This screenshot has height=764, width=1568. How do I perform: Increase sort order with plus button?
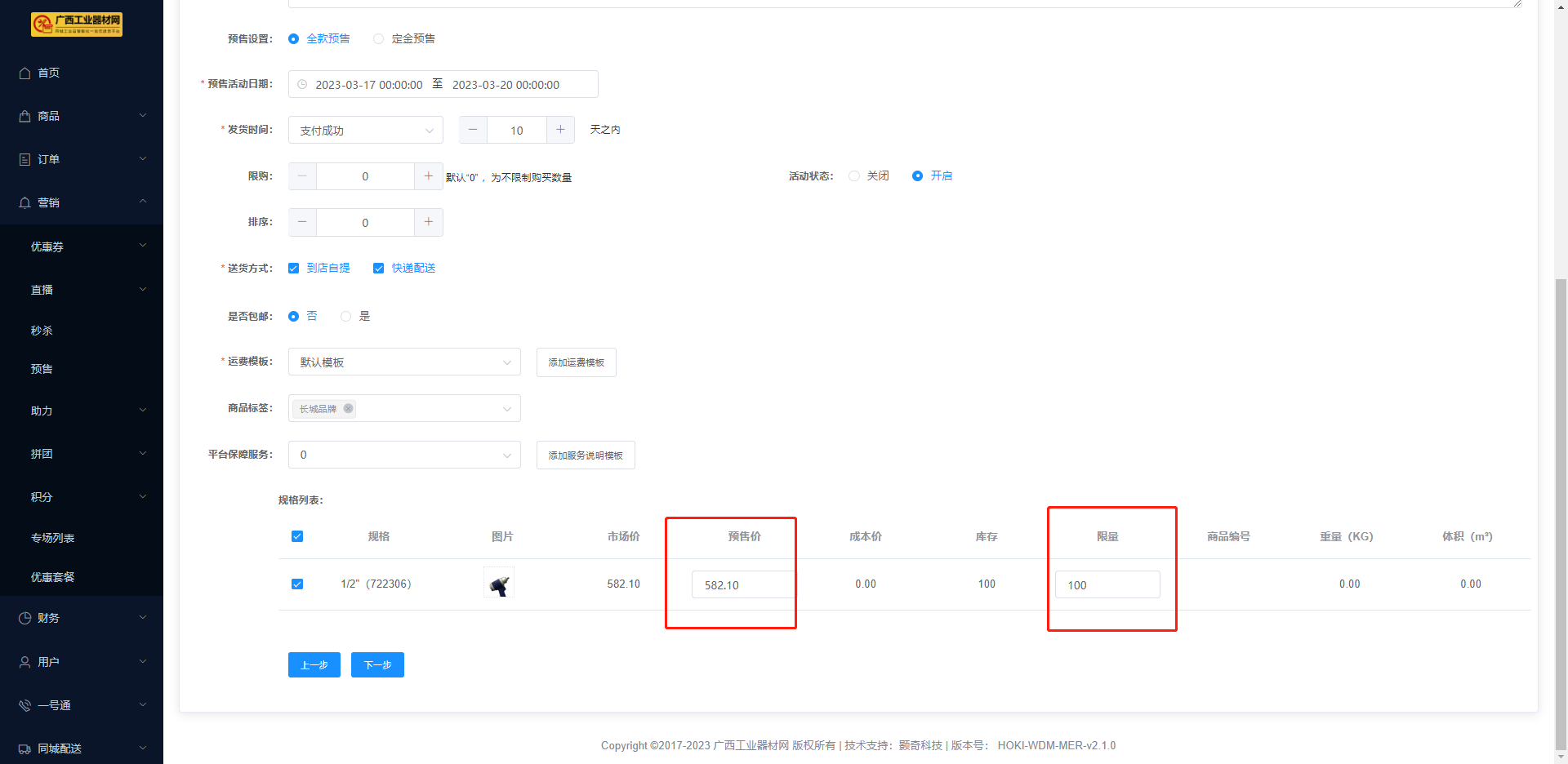[x=429, y=222]
